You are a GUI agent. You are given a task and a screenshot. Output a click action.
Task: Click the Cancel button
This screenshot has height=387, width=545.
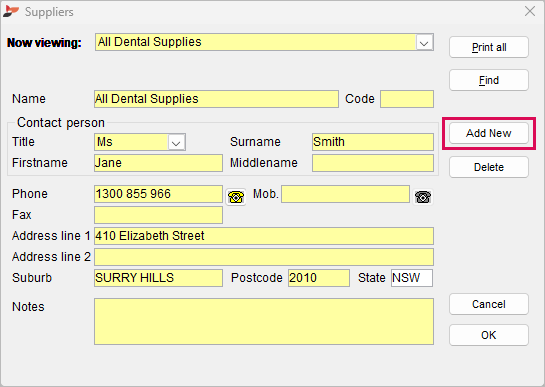click(x=489, y=304)
